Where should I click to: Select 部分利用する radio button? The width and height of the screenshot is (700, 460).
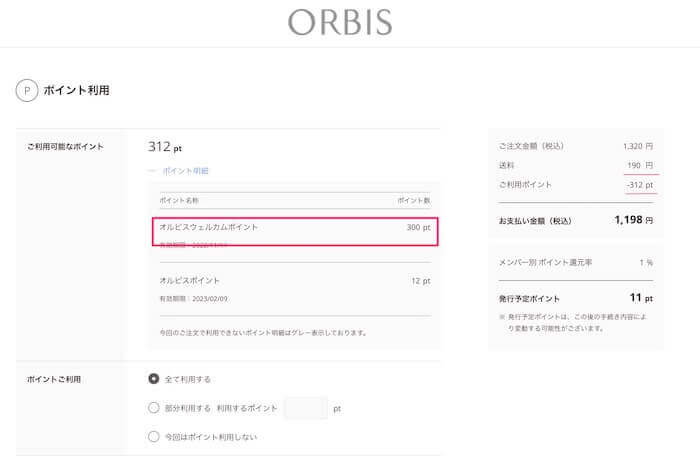pos(154,408)
